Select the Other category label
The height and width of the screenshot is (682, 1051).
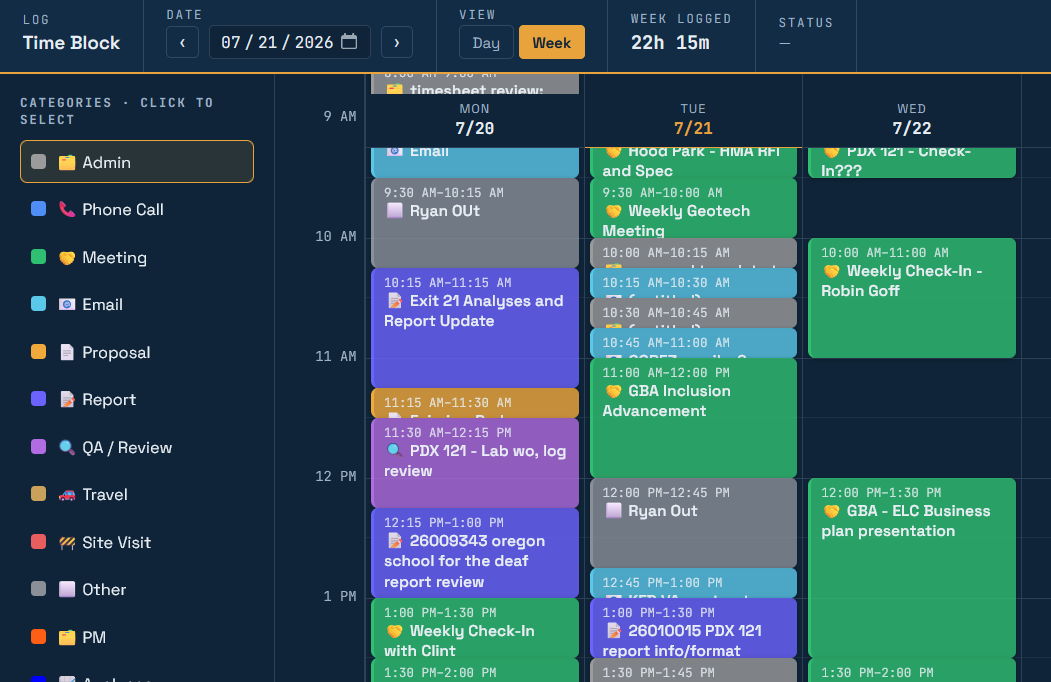pos(104,589)
